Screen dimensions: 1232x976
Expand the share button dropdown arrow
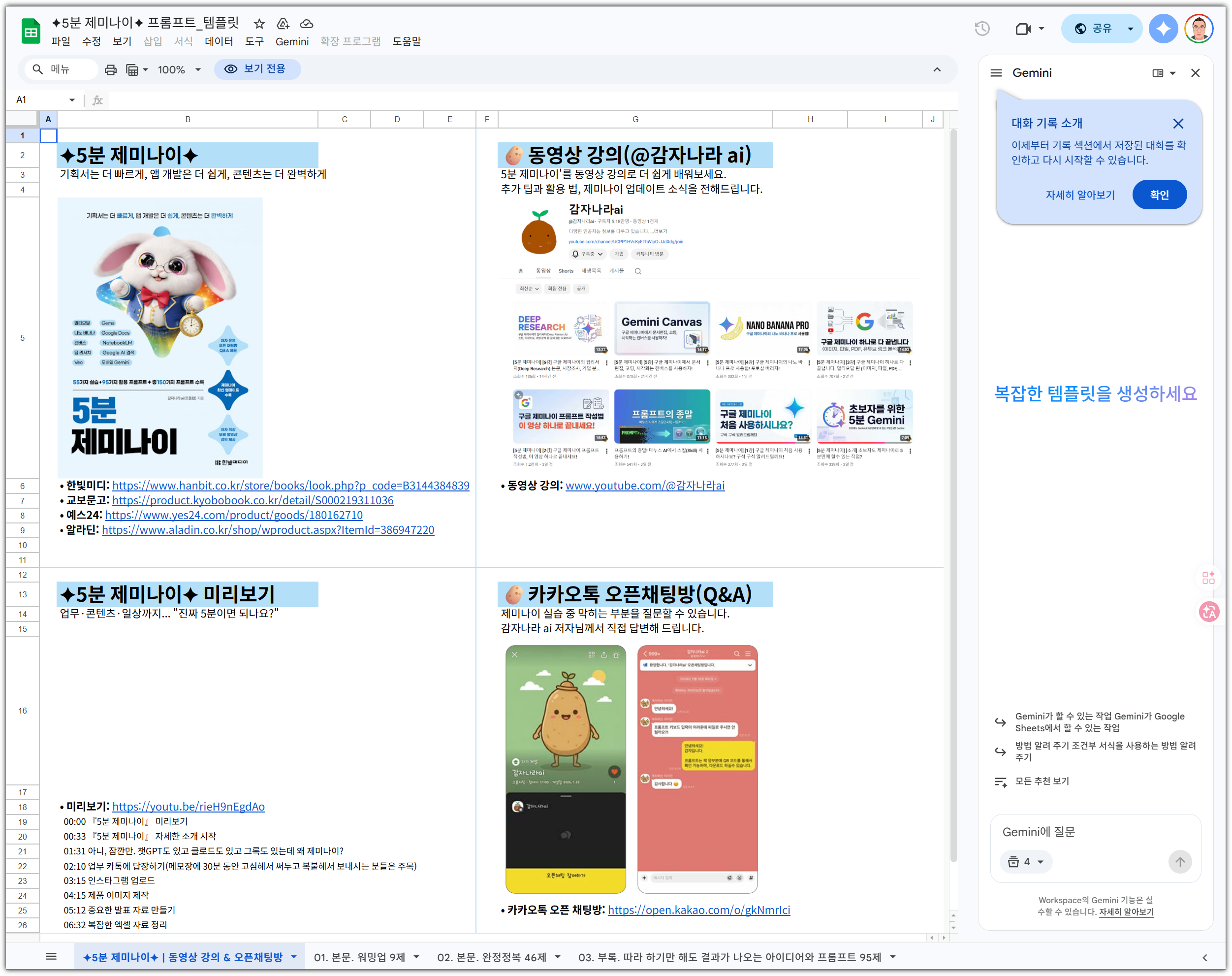[x=1130, y=29]
